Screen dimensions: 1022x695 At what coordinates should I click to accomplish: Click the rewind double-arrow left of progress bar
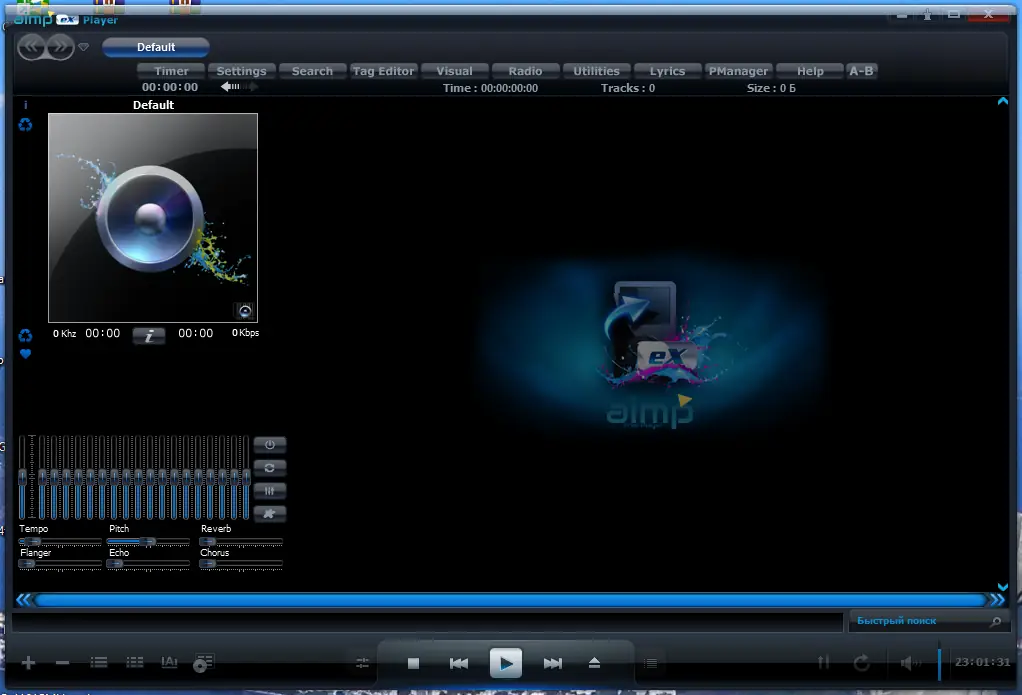[x=23, y=600]
